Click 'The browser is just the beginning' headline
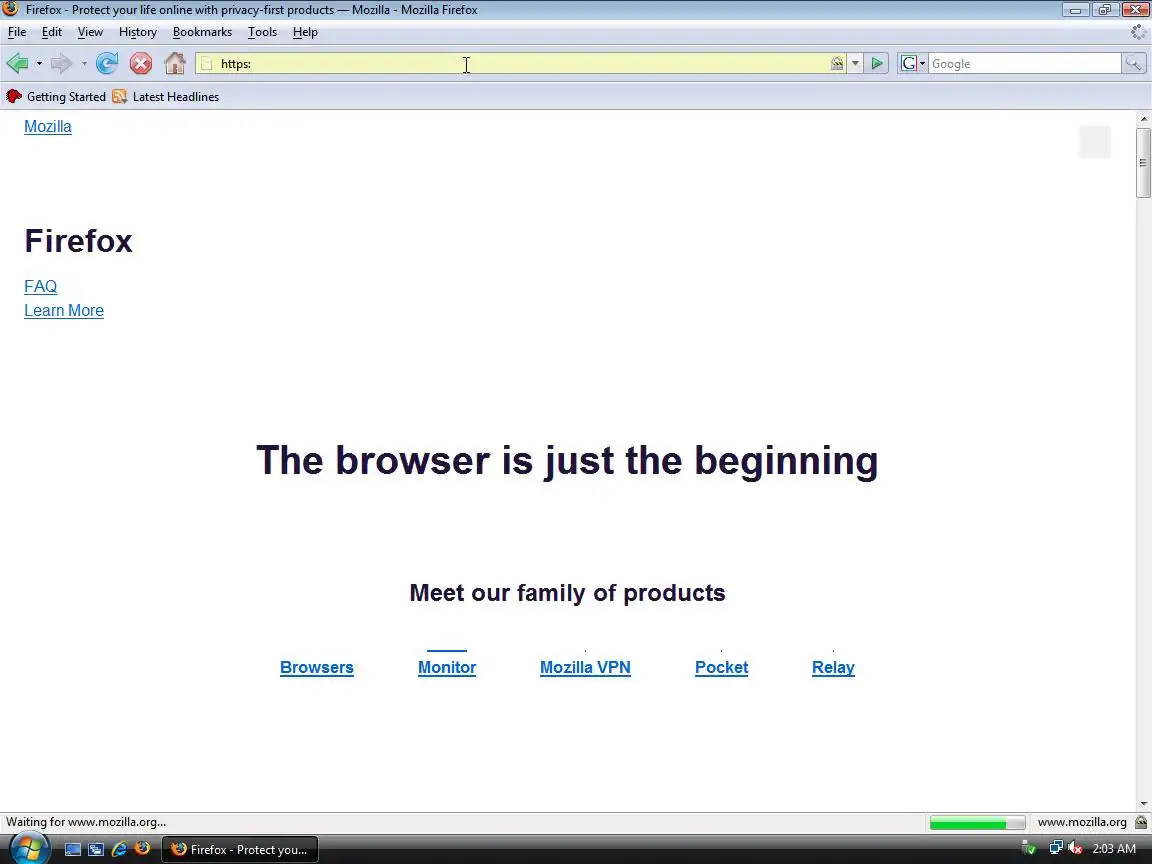This screenshot has height=864, width=1152. pos(567,461)
